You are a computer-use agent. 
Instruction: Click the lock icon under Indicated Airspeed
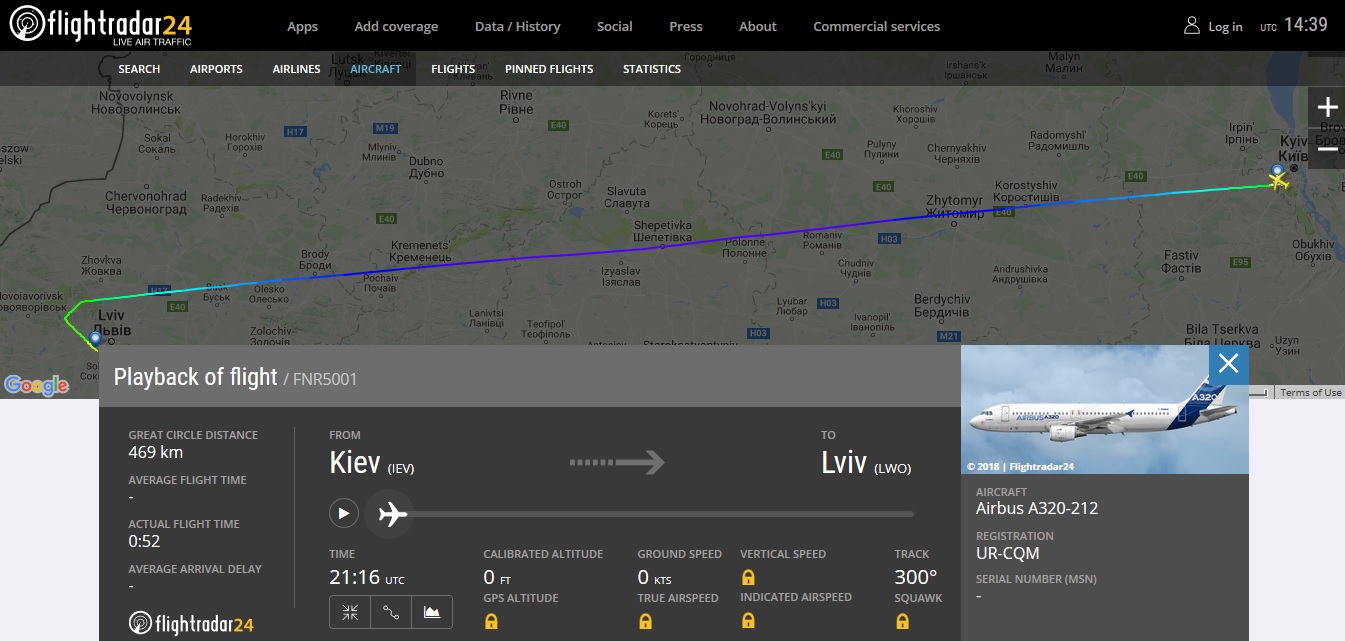[748, 621]
